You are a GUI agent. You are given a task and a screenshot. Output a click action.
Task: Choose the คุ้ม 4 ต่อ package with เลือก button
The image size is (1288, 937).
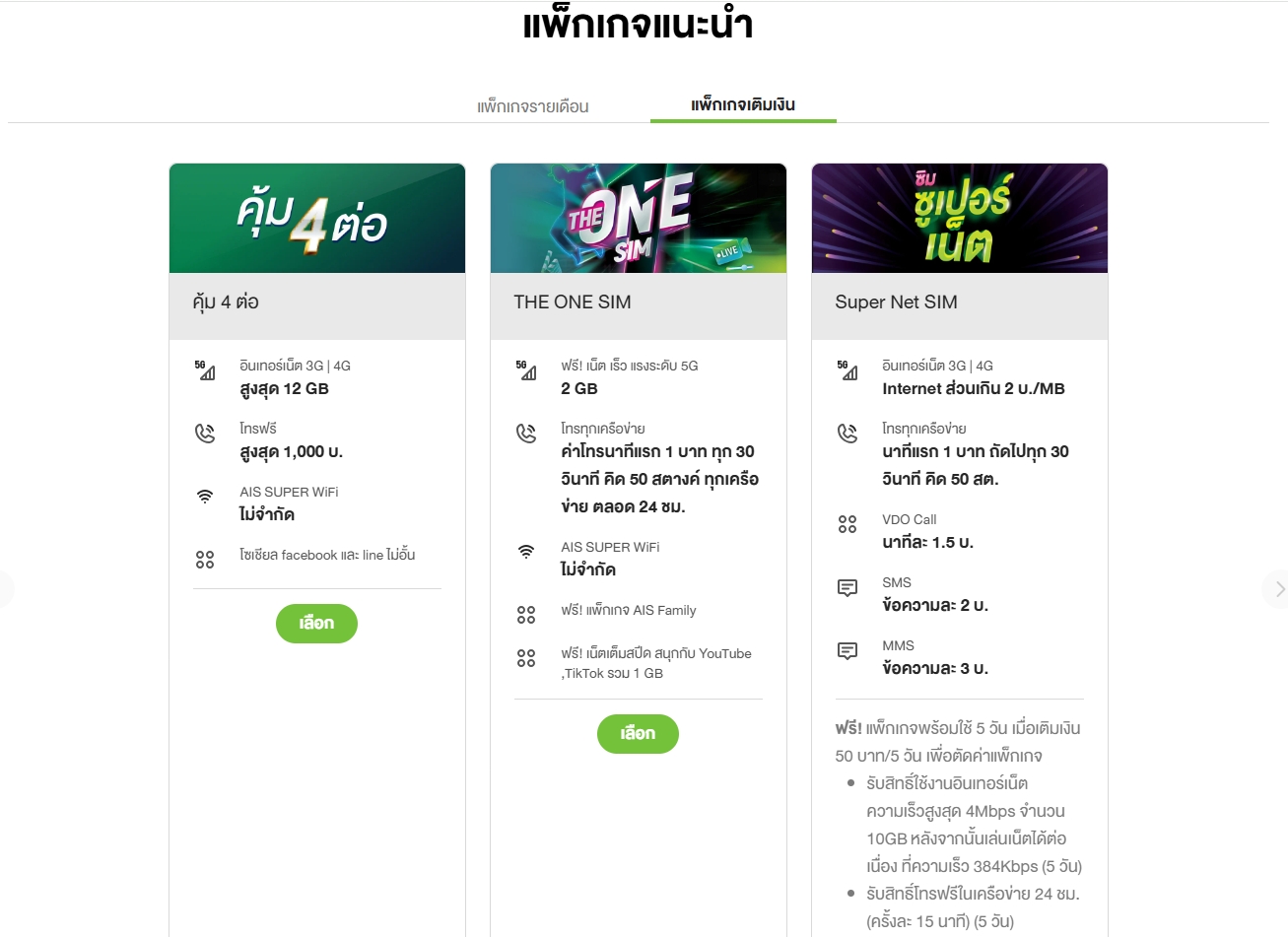coord(316,624)
